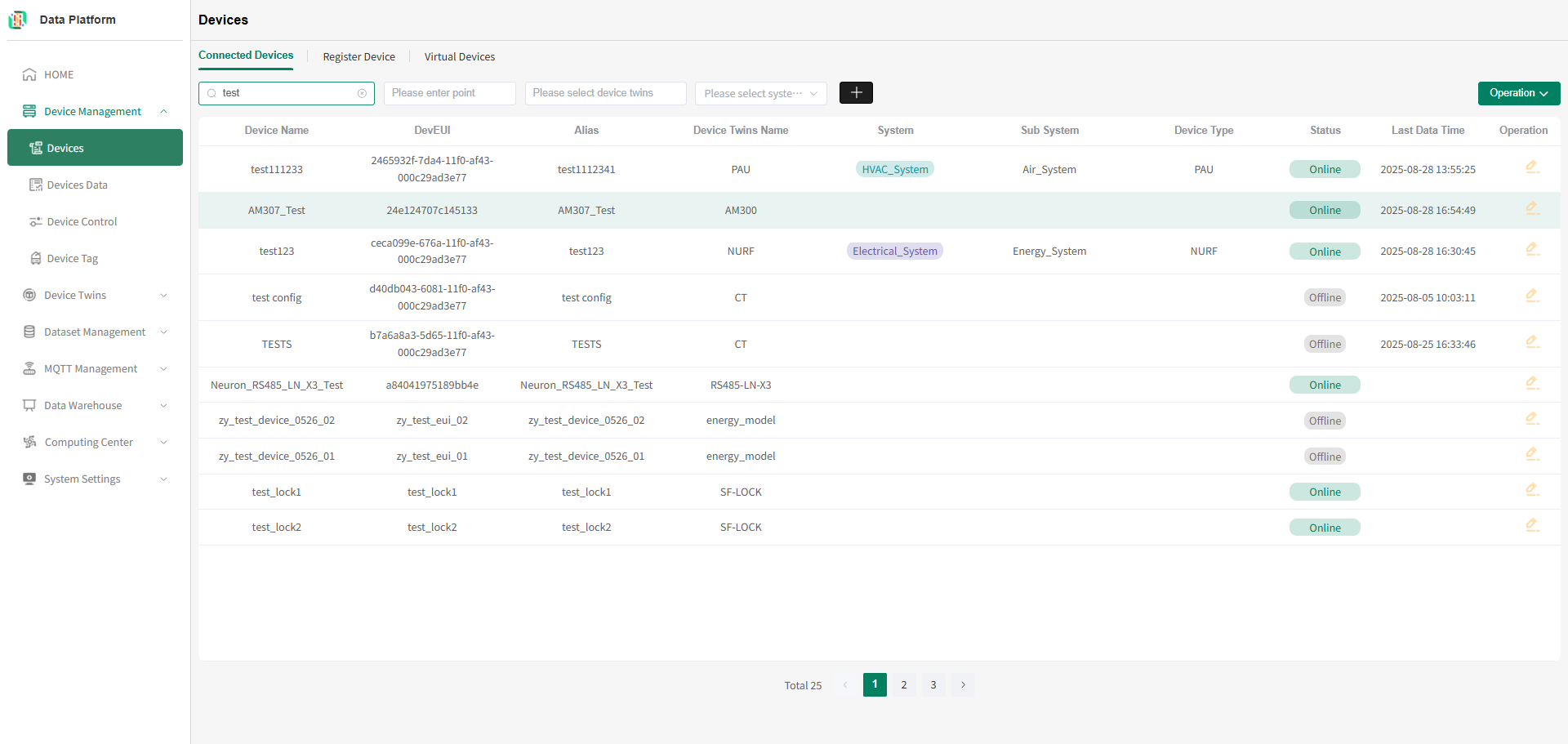
Task: Click the Please enter point field
Action: point(450,93)
